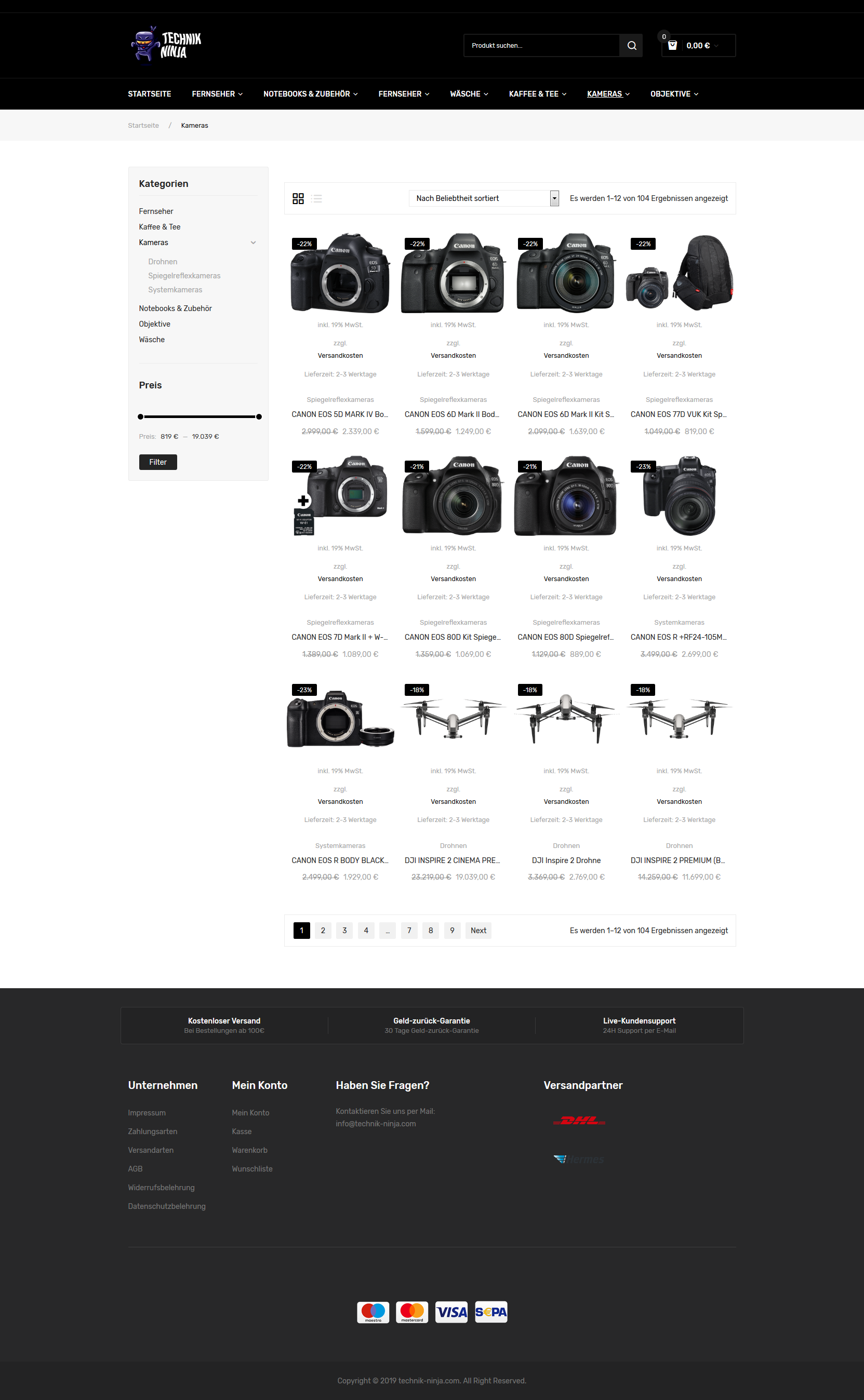The width and height of the screenshot is (864, 1400).
Task: Switch to list view layout
Action: [x=316, y=199]
